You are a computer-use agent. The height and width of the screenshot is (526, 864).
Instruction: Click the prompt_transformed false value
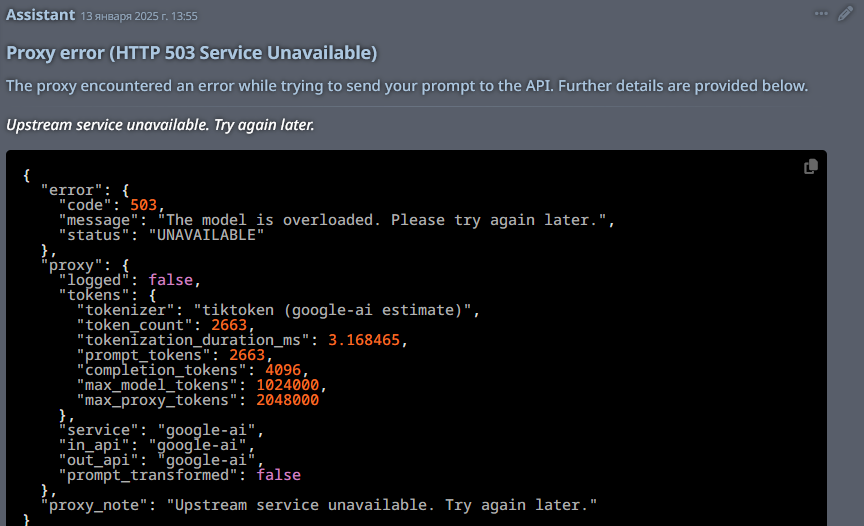click(x=278, y=475)
